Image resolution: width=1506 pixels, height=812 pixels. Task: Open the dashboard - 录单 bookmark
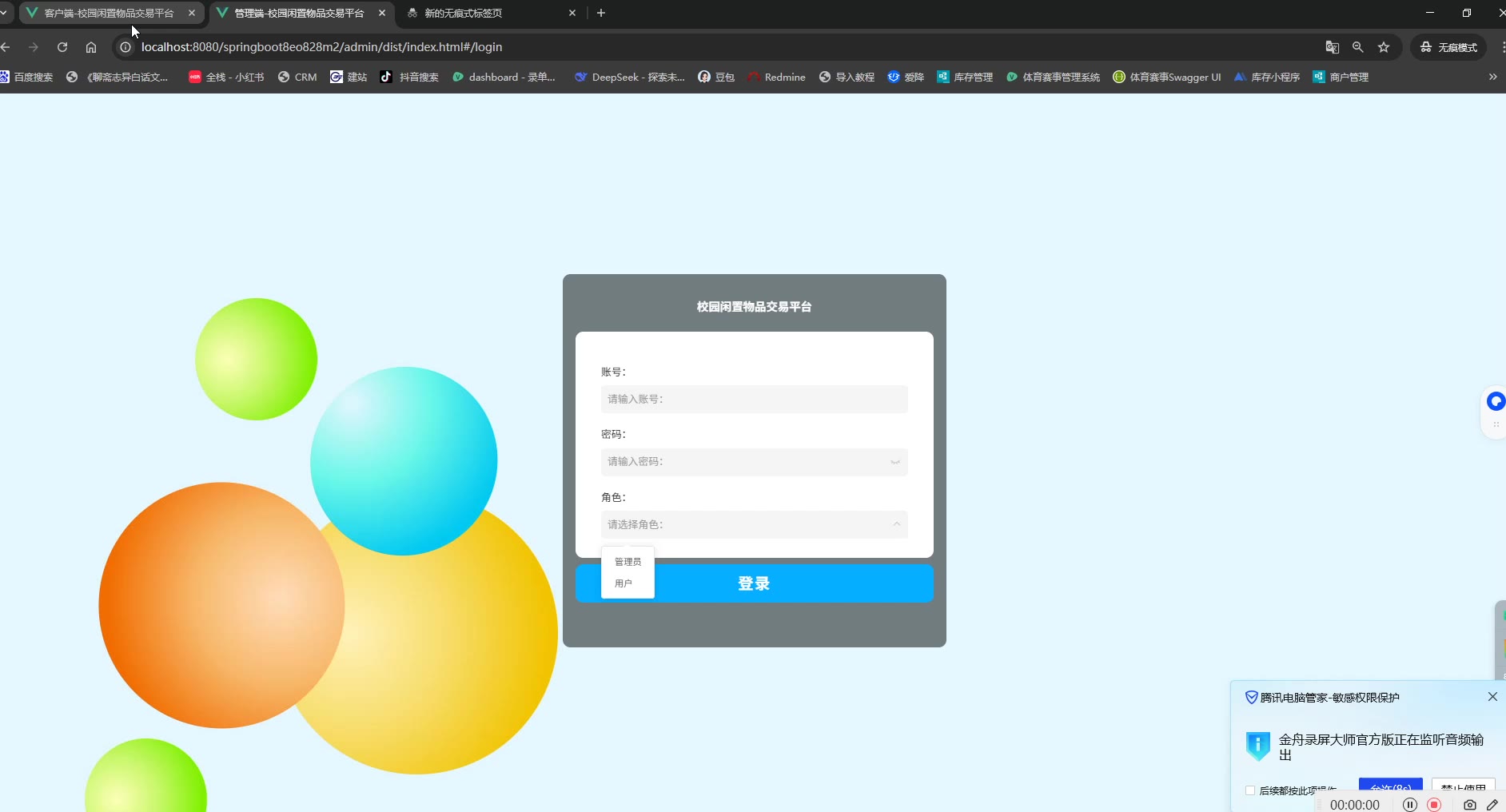pos(504,77)
